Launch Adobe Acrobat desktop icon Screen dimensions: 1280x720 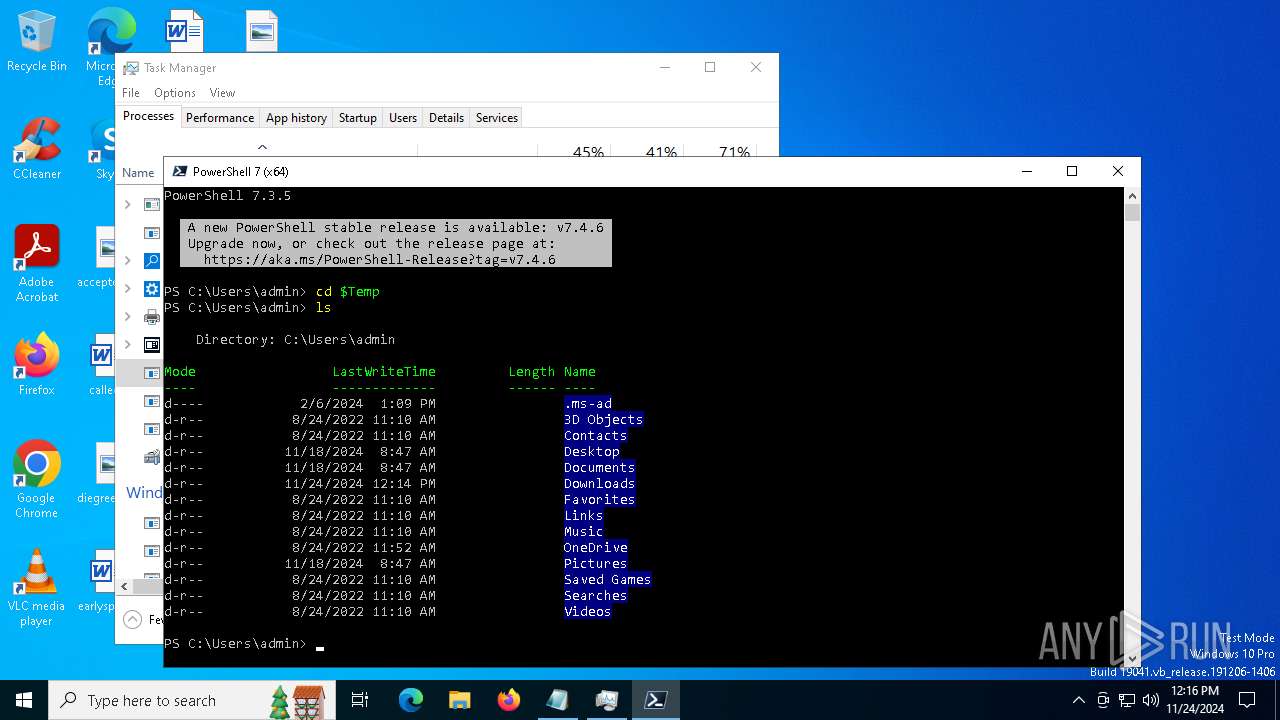point(37,264)
